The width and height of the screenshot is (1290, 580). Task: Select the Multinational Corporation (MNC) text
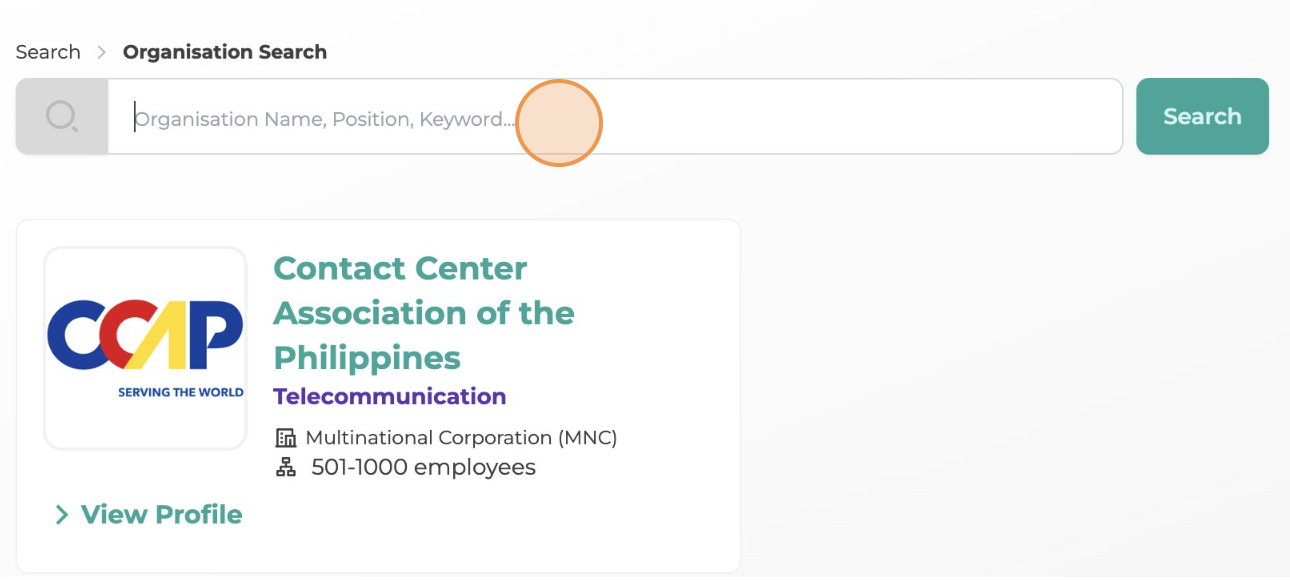461,438
